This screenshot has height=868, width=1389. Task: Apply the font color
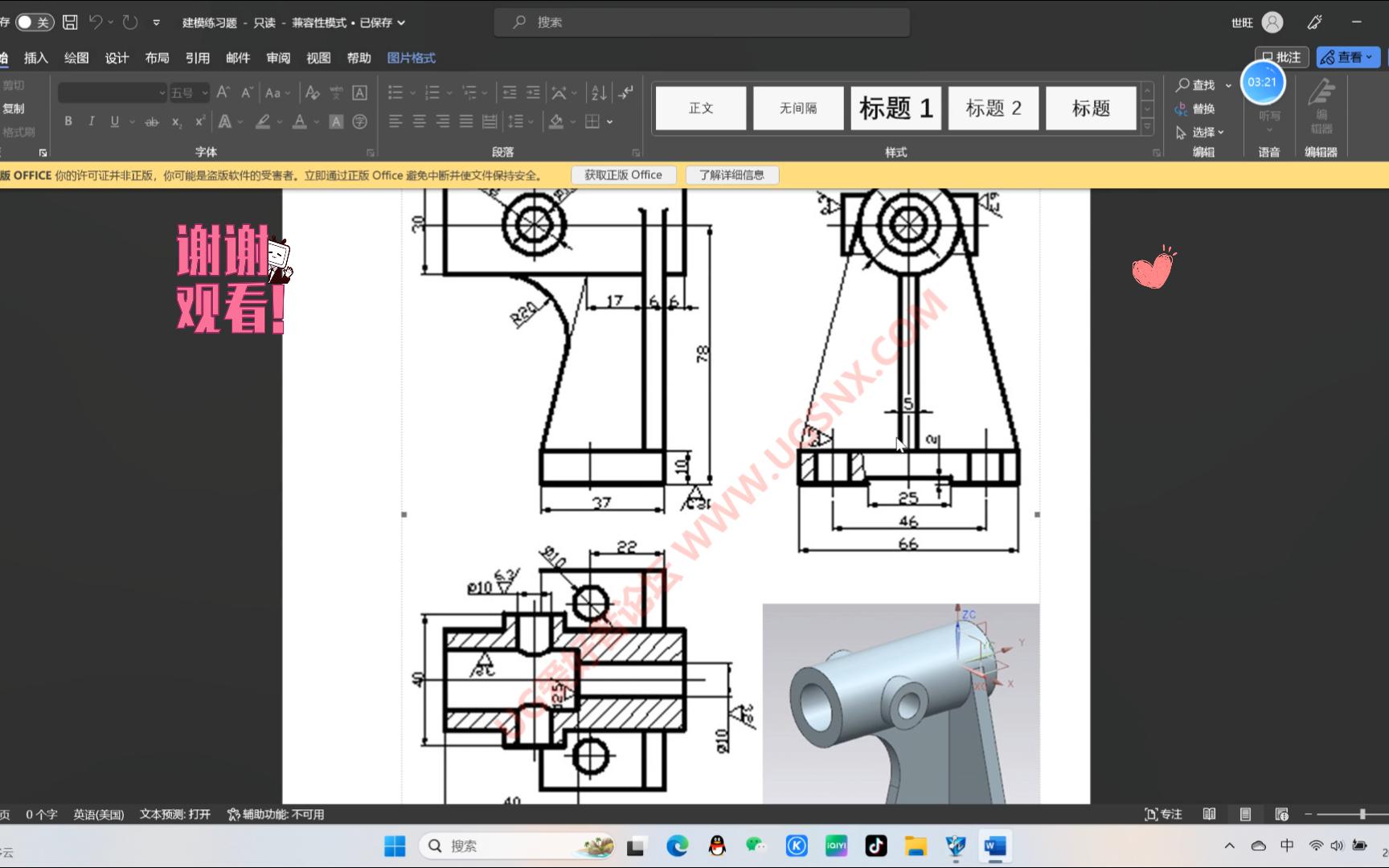[x=300, y=121]
